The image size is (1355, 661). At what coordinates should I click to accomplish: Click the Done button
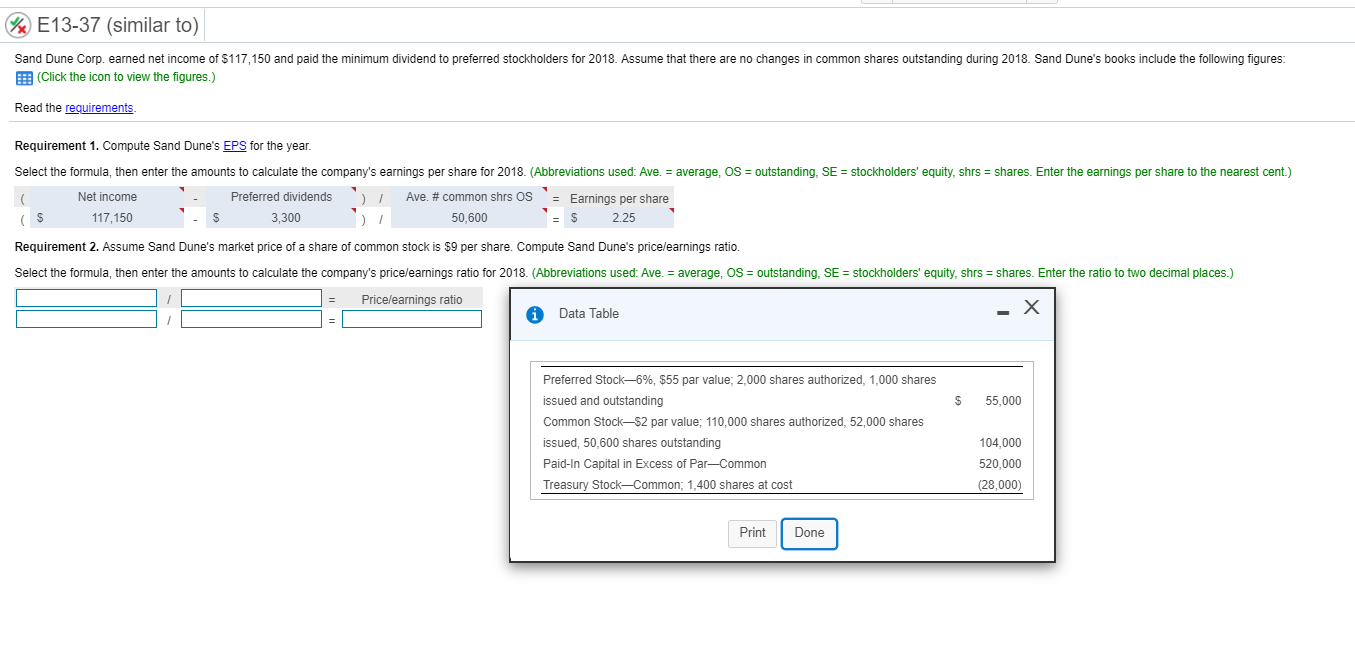pyautogui.click(x=809, y=533)
